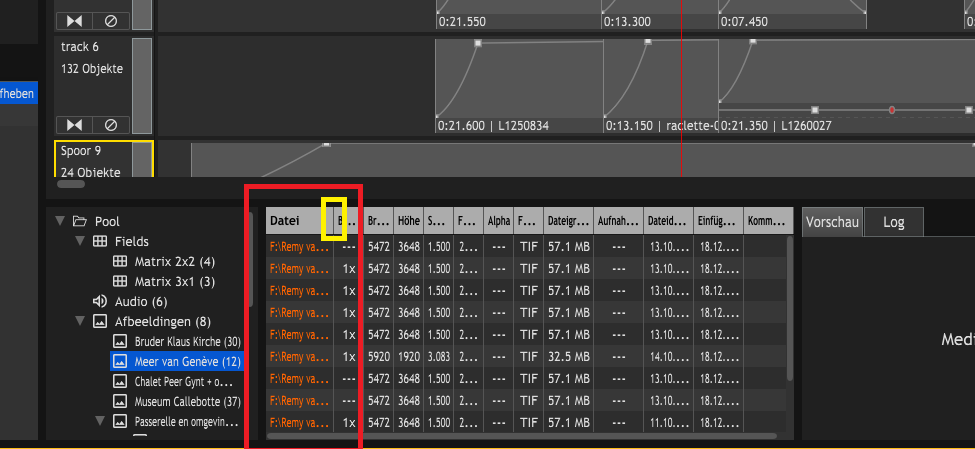Click the bowtie icon on track 6

click(x=75, y=124)
